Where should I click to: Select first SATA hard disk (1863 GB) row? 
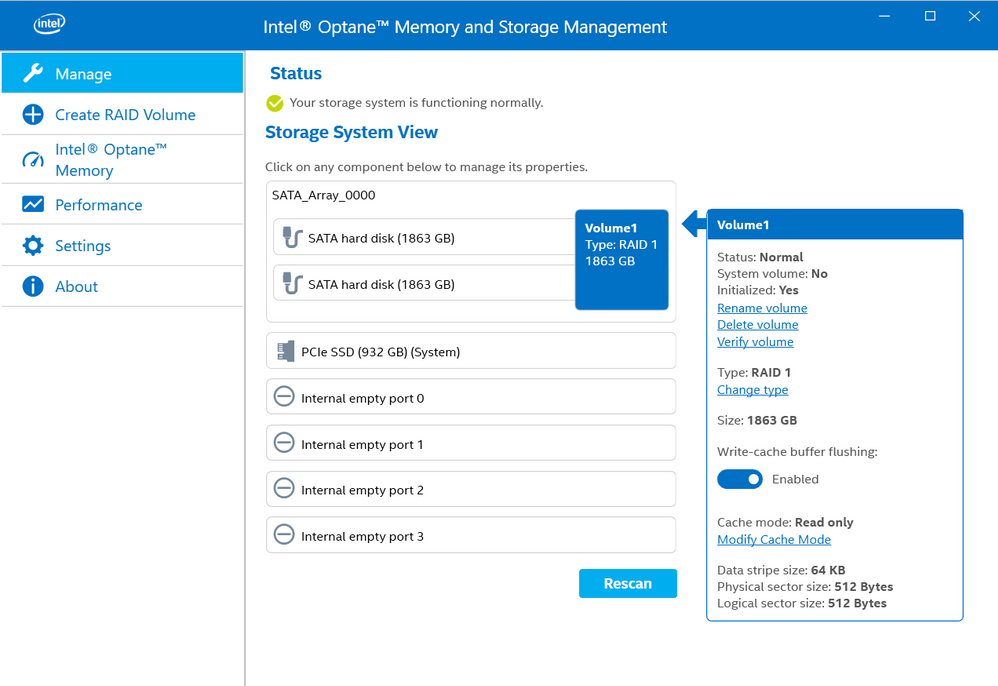425,237
